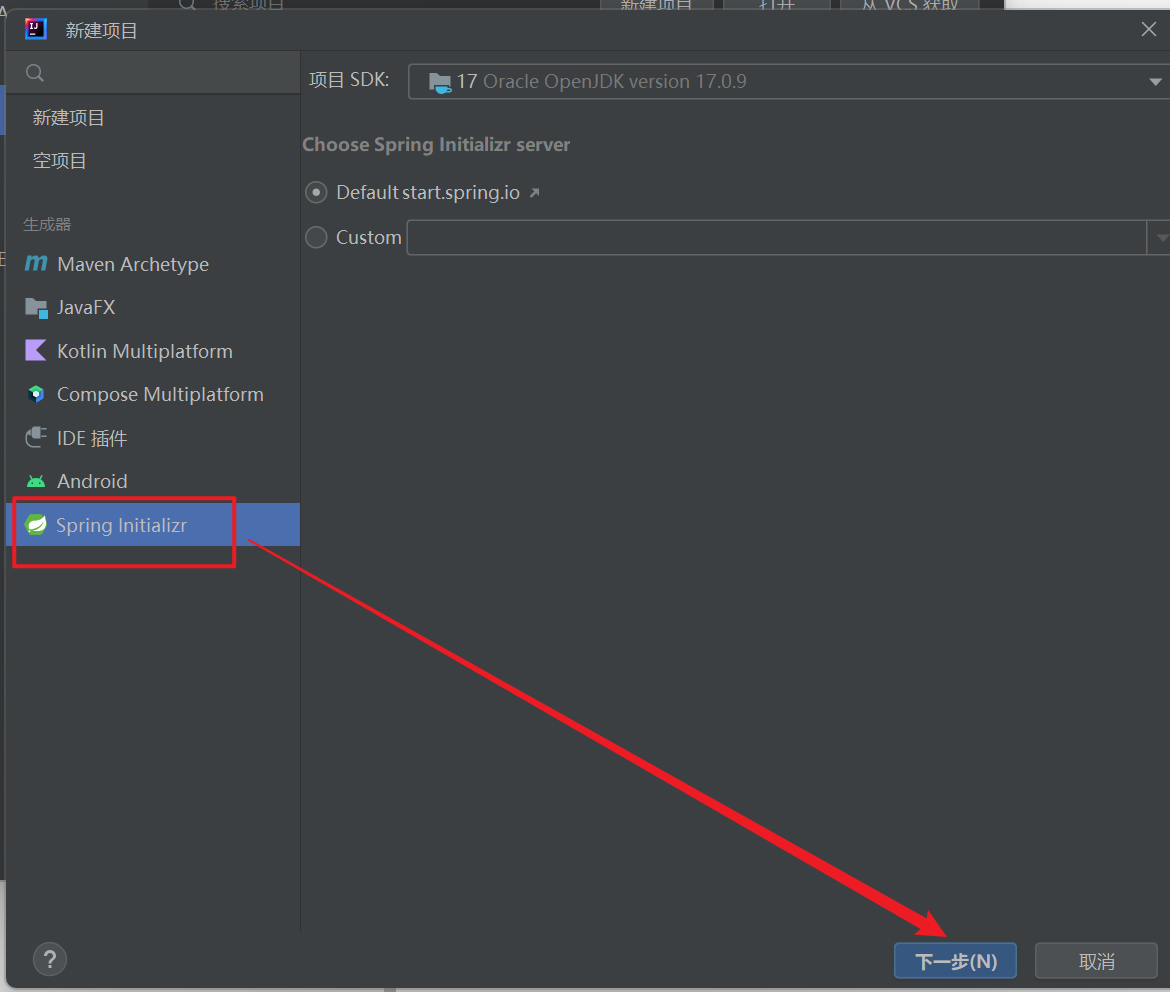Choose Compose Multiplatform generator

point(152,394)
